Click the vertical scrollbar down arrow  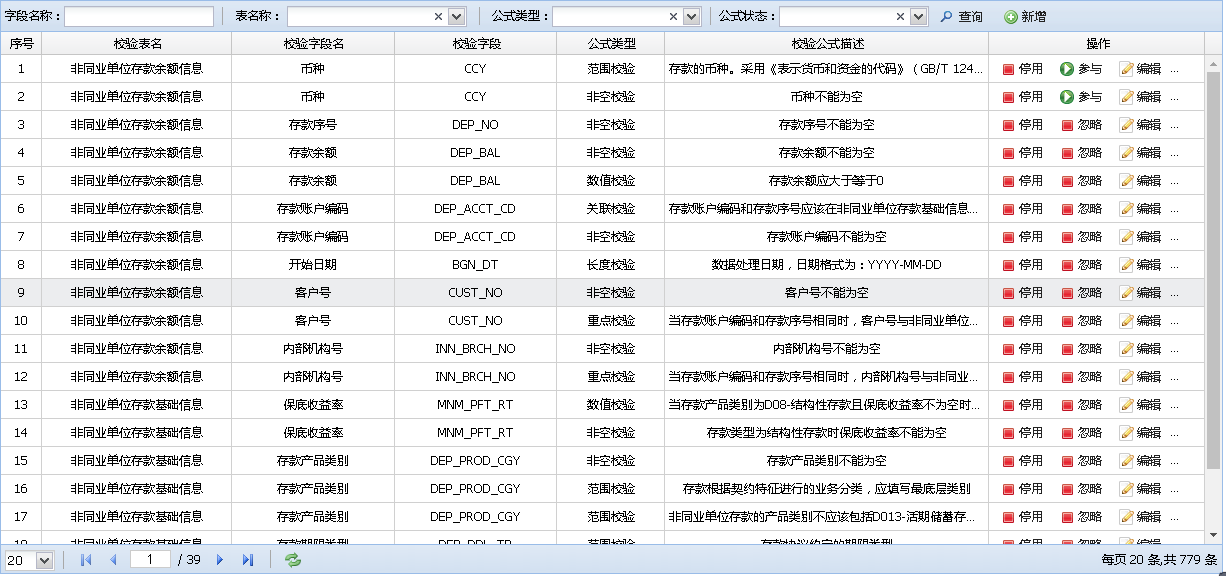1214,536
